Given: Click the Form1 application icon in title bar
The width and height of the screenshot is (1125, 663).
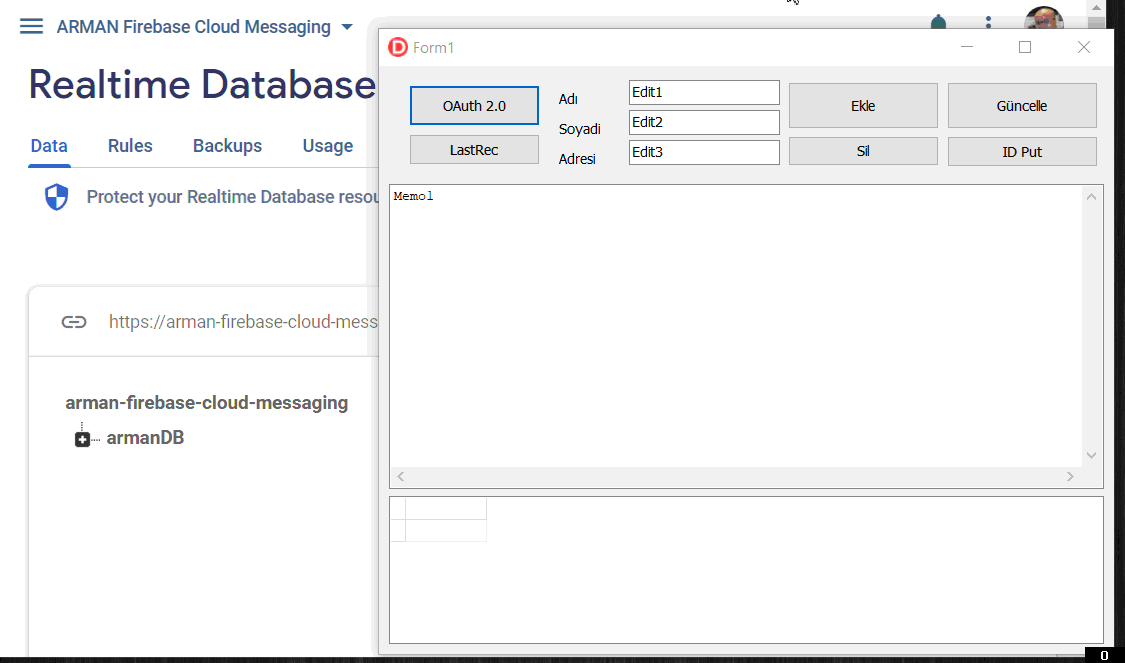Looking at the screenshot, I should click(x=397, y=47).
